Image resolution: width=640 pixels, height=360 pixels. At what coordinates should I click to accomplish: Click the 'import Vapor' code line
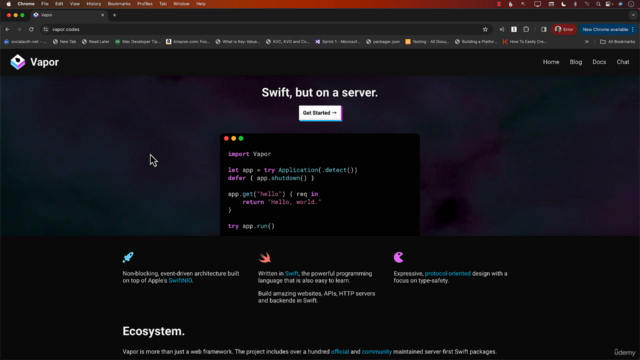point(249,154)
